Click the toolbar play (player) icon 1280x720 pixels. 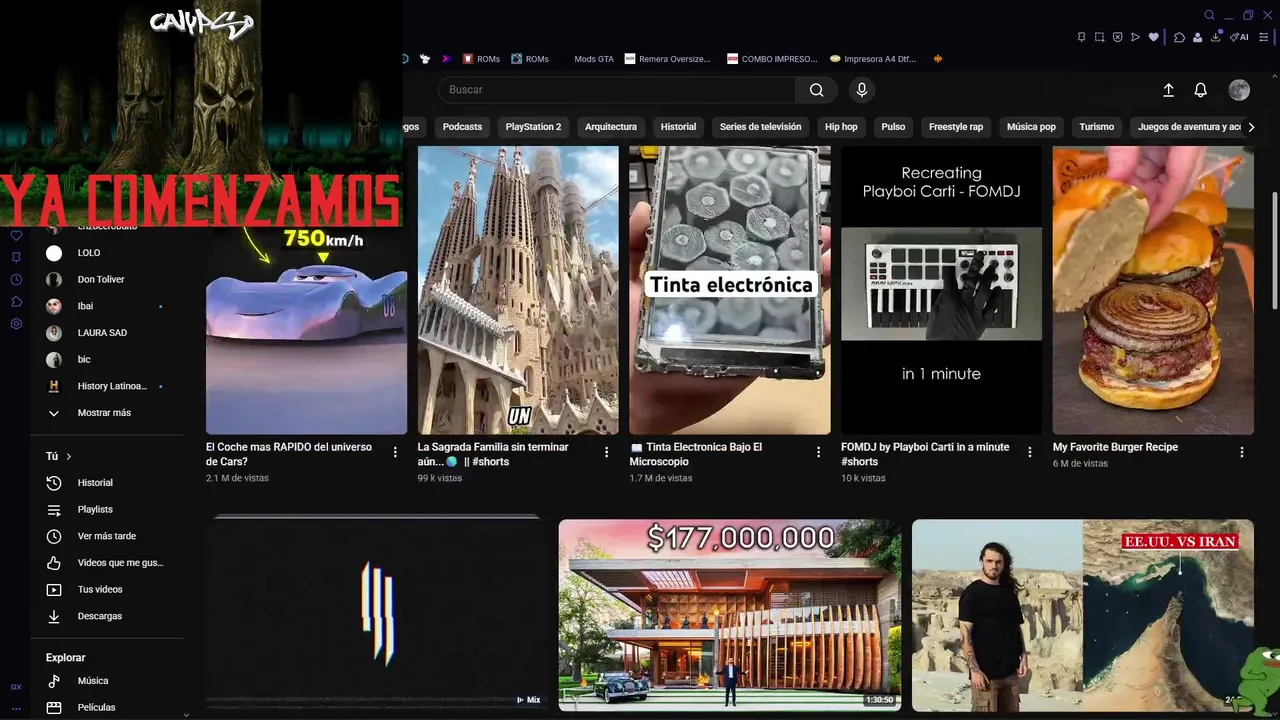coord(1135,37)
